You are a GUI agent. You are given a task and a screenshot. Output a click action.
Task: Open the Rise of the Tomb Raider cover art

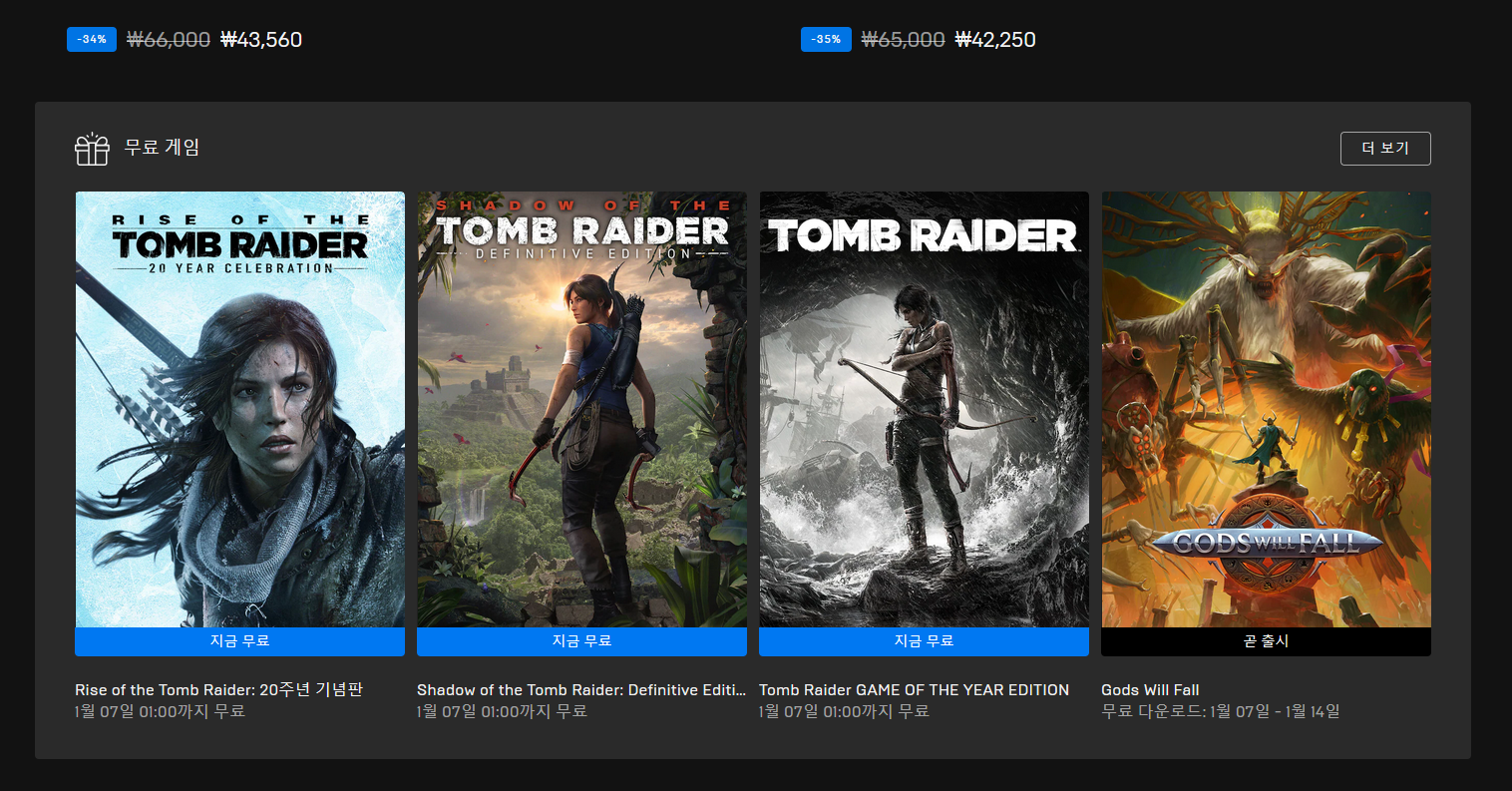pos(239,409)
